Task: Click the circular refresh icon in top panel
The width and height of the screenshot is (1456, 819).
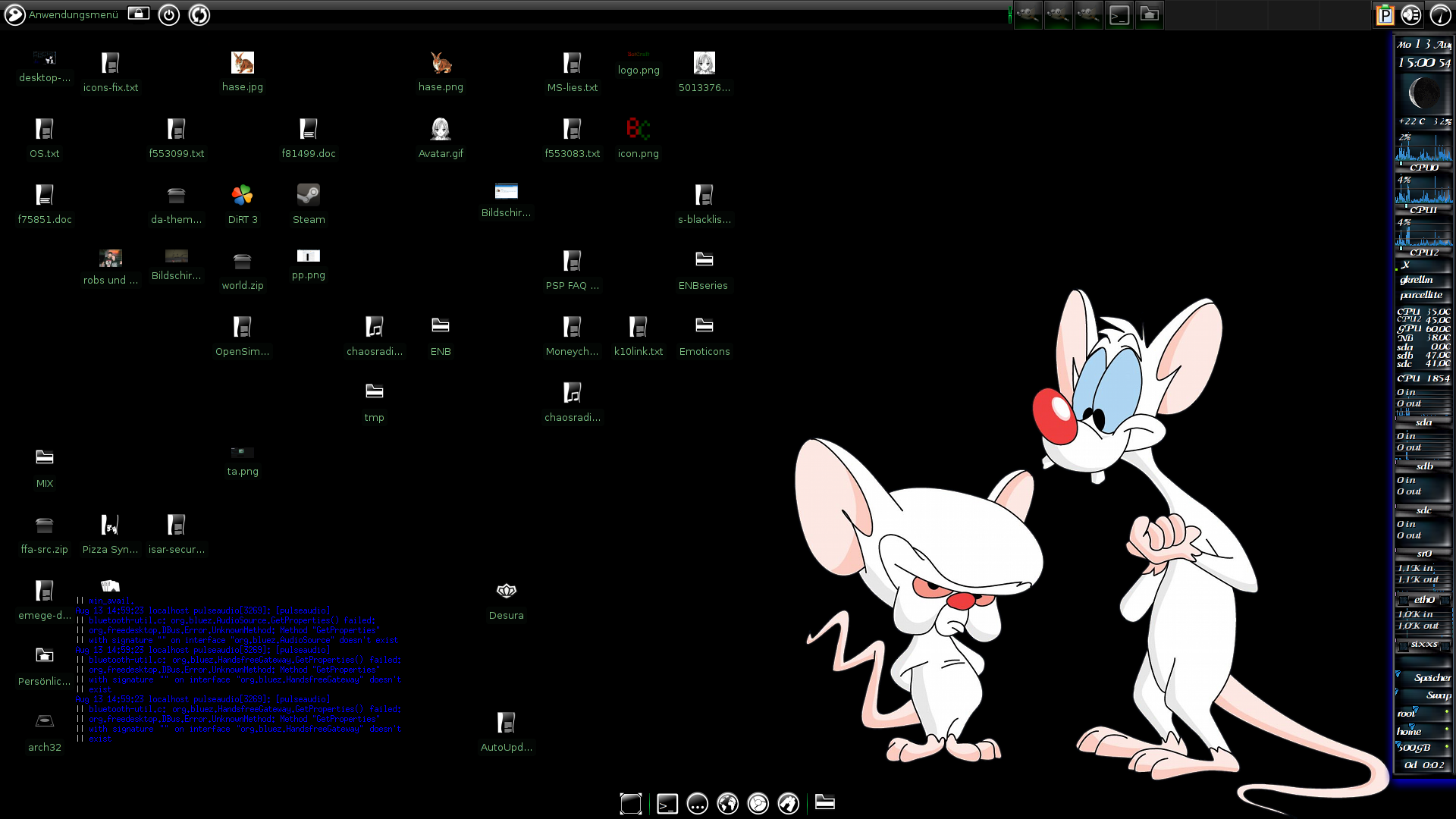Action: [x=199, y=14]
